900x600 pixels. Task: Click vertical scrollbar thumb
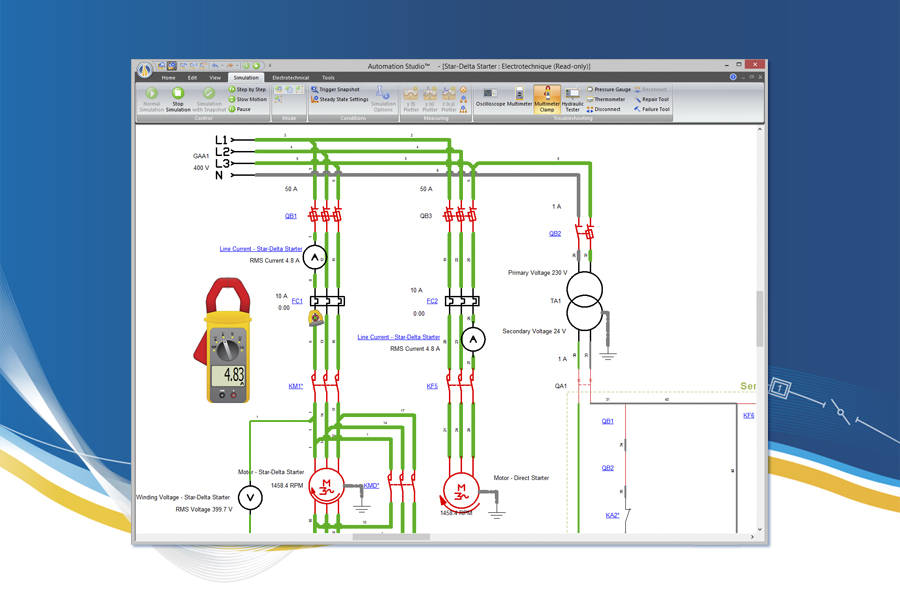point(759,319)
